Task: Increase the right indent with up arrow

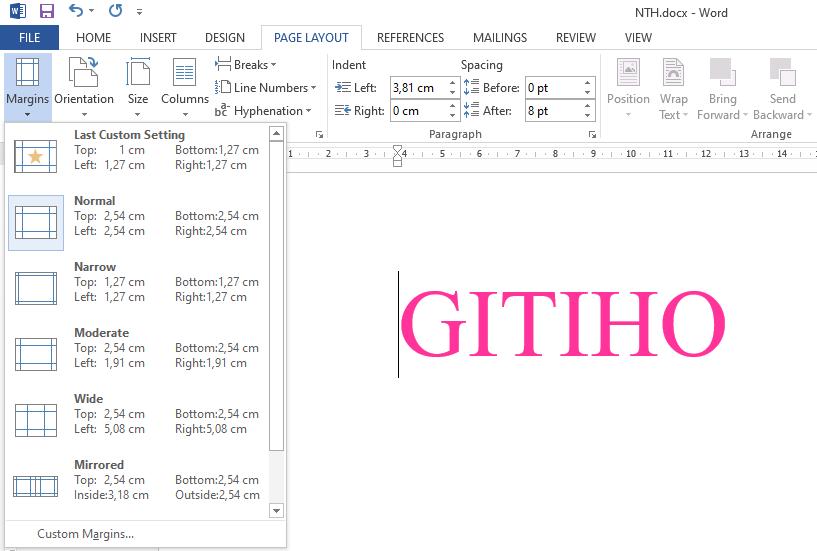Action: 452,105
